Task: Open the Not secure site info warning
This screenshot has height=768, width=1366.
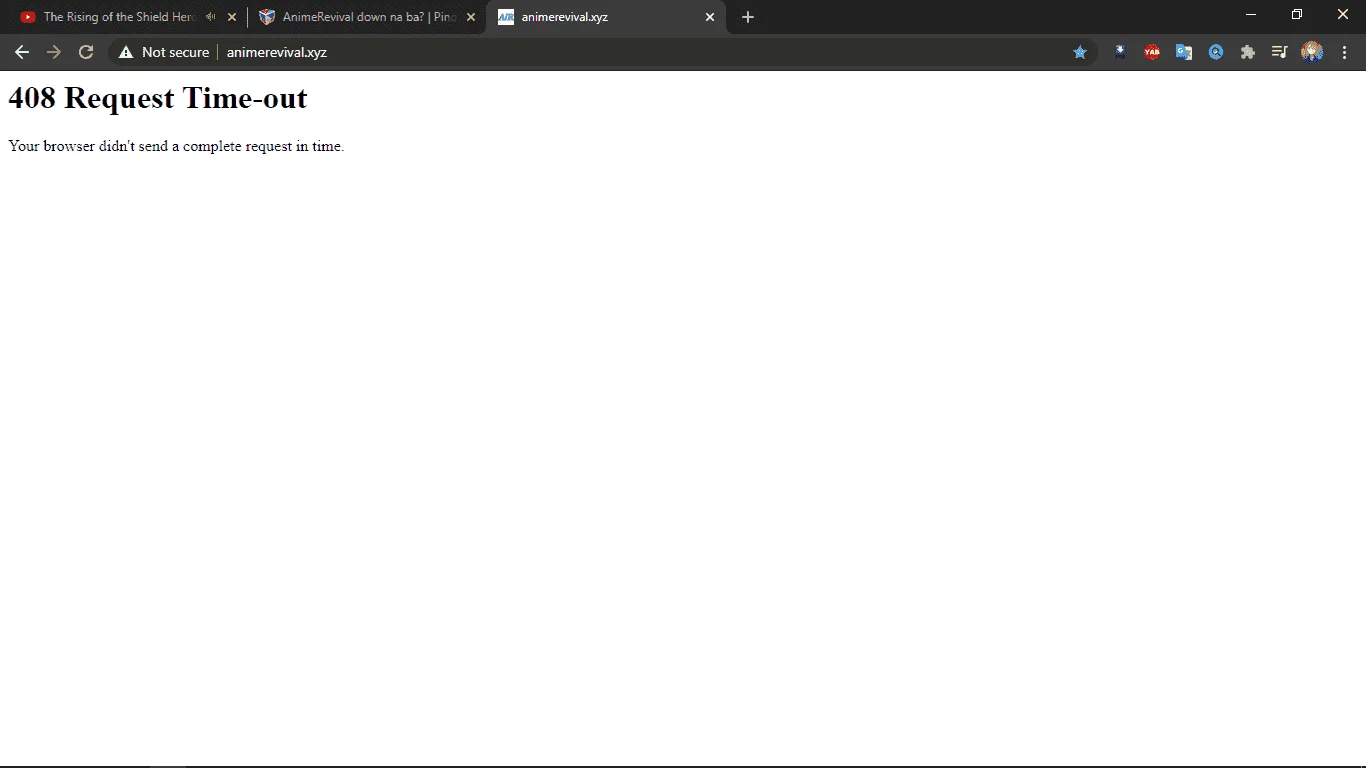Action: [164, 52]
